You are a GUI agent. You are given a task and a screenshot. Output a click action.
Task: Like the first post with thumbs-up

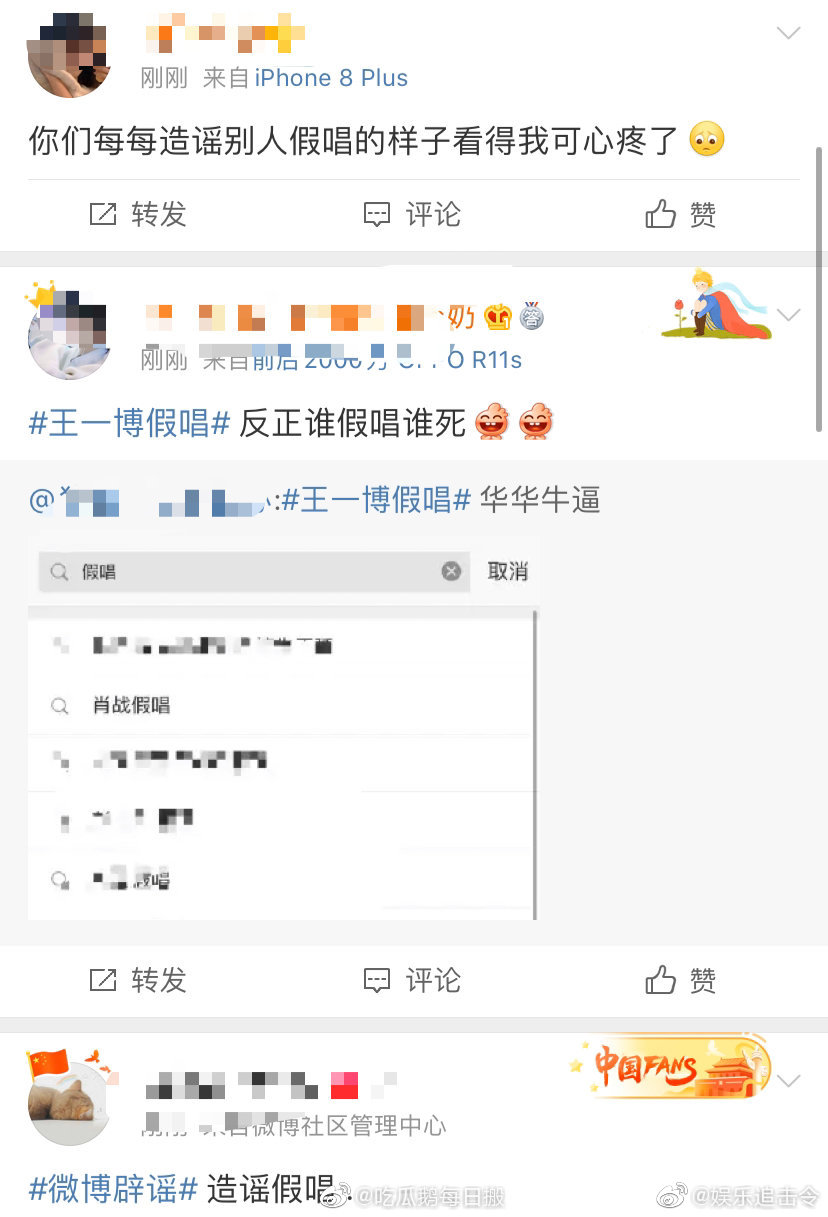coord(660,213)
